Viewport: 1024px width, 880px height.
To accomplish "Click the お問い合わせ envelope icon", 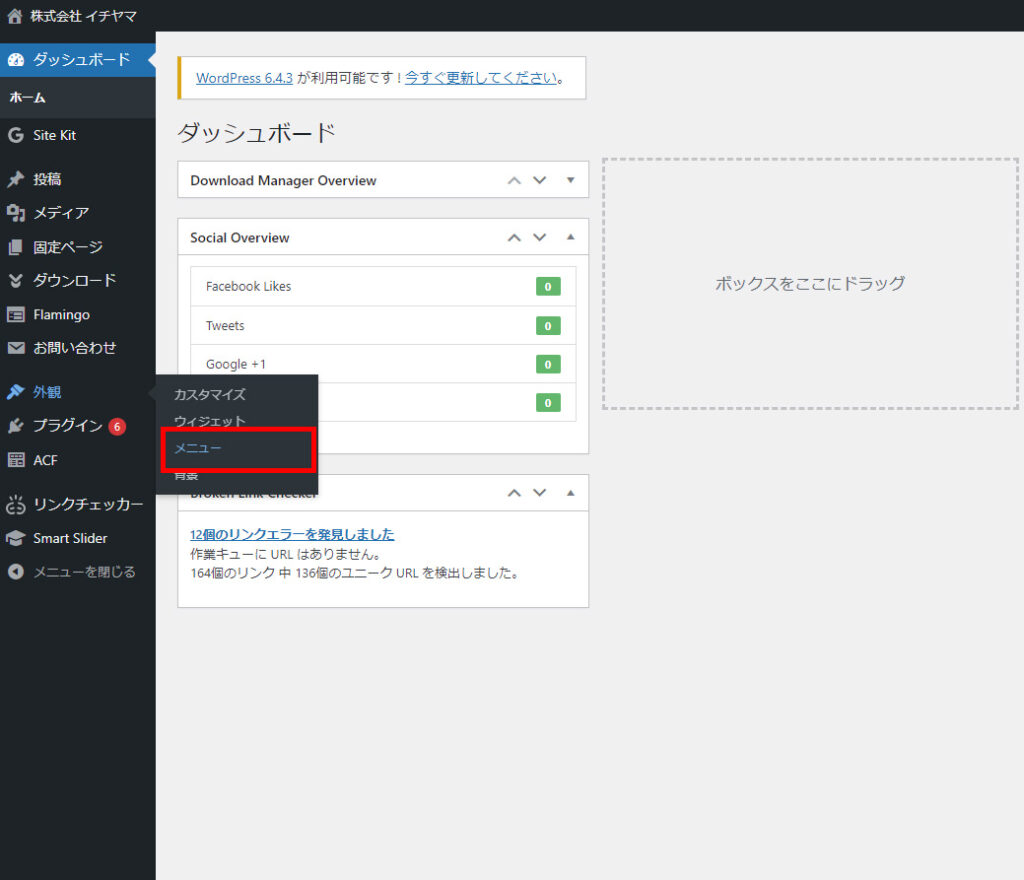I will point(15,348).
